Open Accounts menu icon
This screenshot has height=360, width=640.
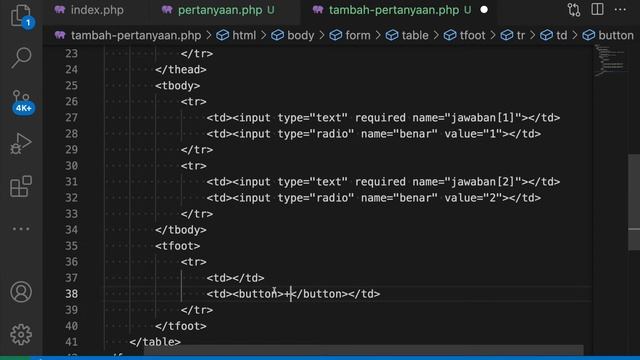21,292
